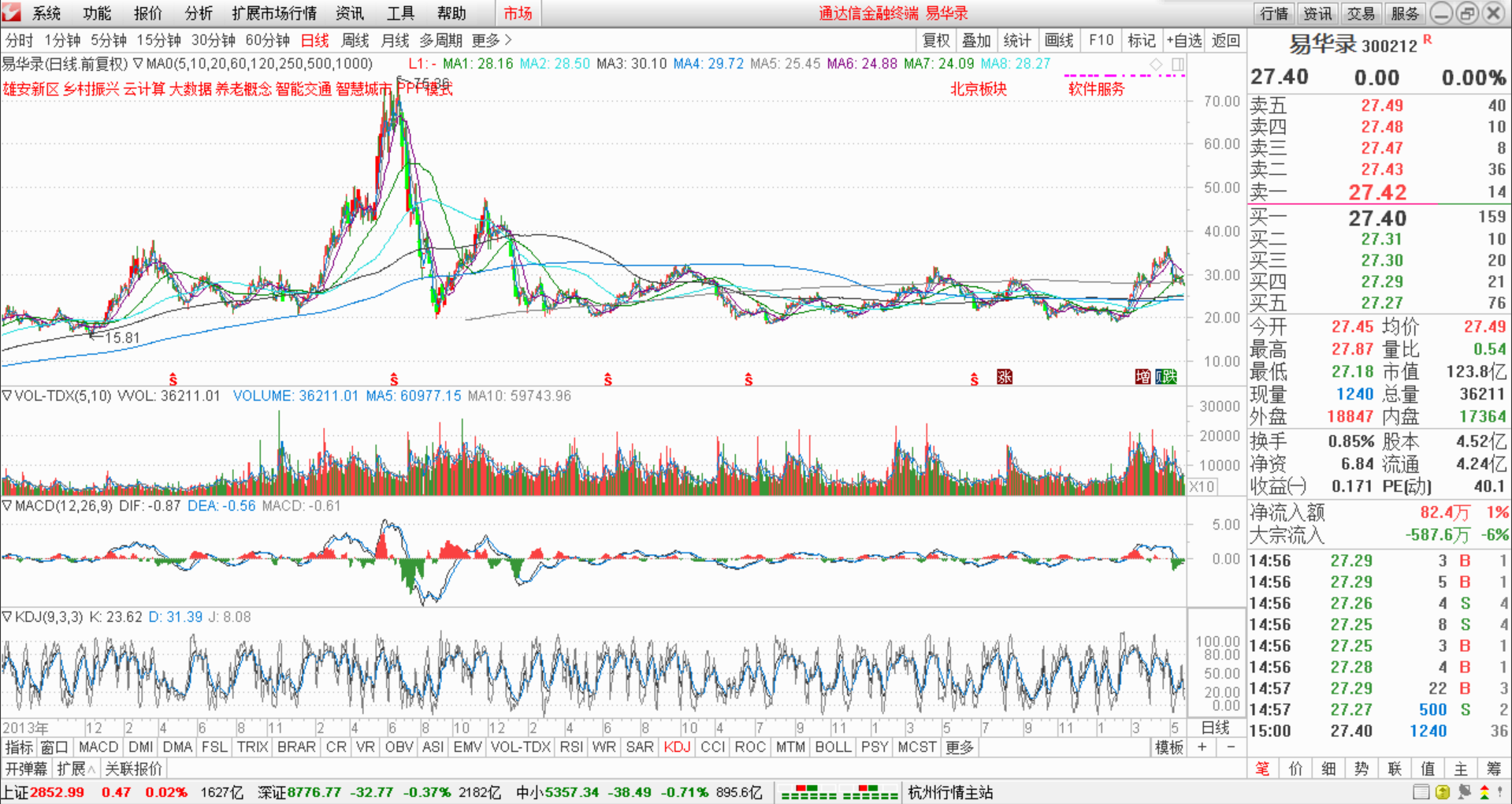1512x804 pixels.
Task: Expand the MACD indicator dropdown triangle
Action: pyautogui.click(x=6, y=506)
